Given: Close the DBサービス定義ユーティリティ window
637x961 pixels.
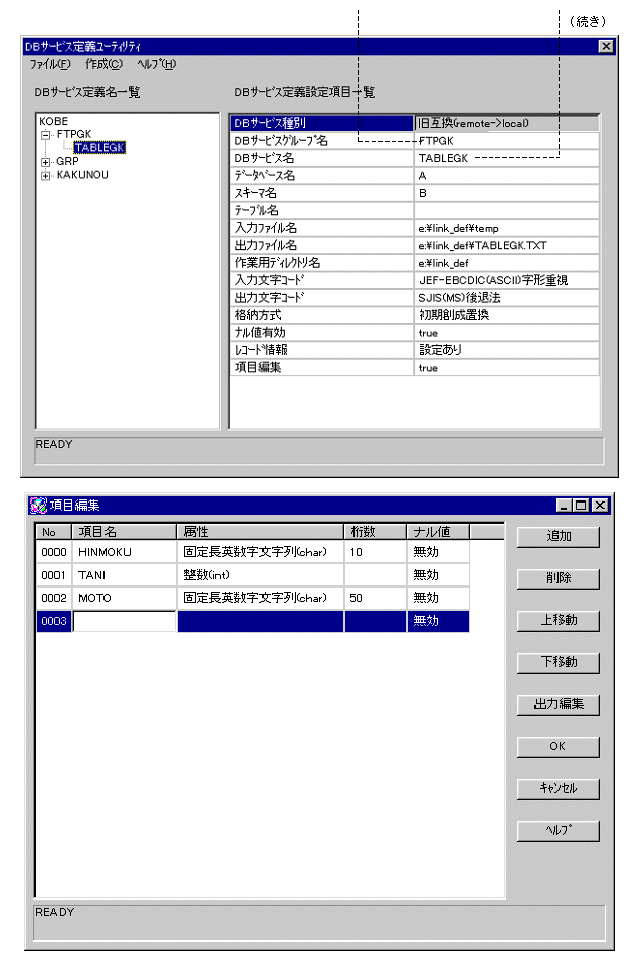Looking at the screenshot, I should click(606, 46).
